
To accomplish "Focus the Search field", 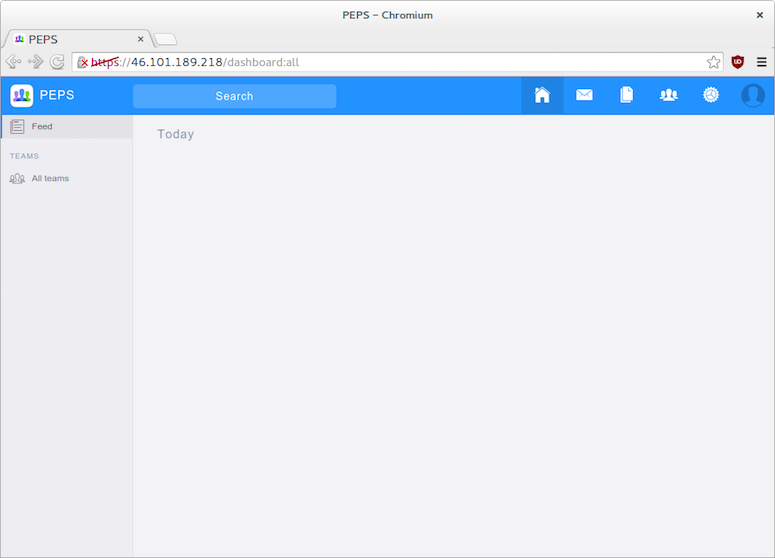I will [x=234, y=96].
